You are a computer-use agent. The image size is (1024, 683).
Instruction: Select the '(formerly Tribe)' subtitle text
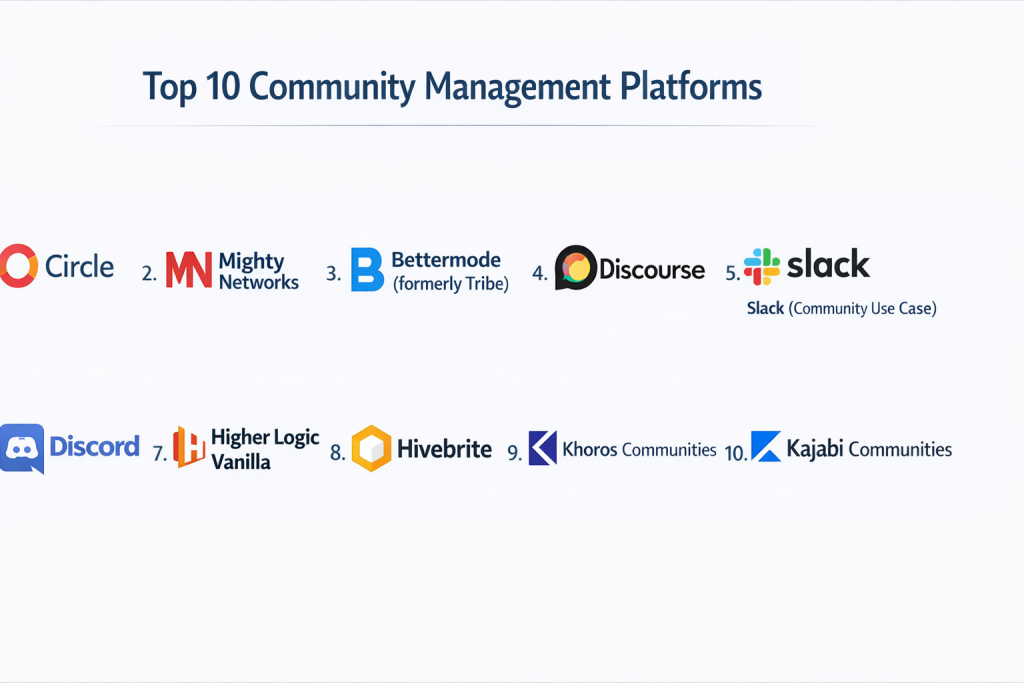point(450,284)
